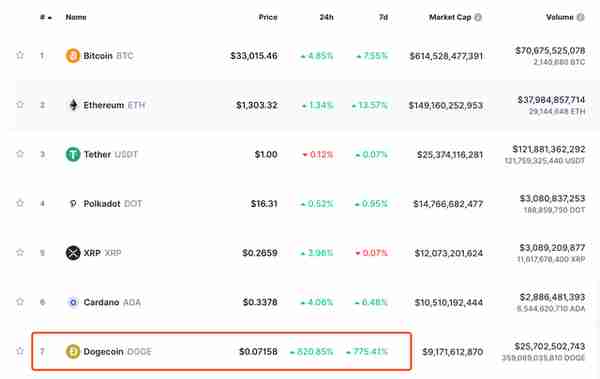600x379 pixels.
Task: Sort table by 7d column header
Action: pyautogui.click(x=383, y=17)
